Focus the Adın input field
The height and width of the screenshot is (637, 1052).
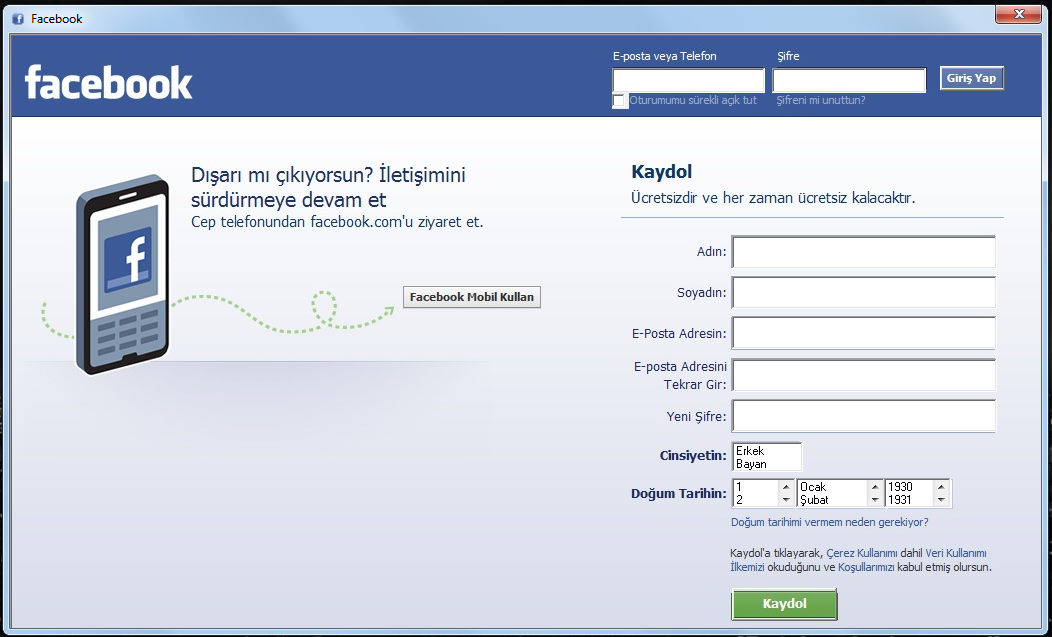(863, 252)
